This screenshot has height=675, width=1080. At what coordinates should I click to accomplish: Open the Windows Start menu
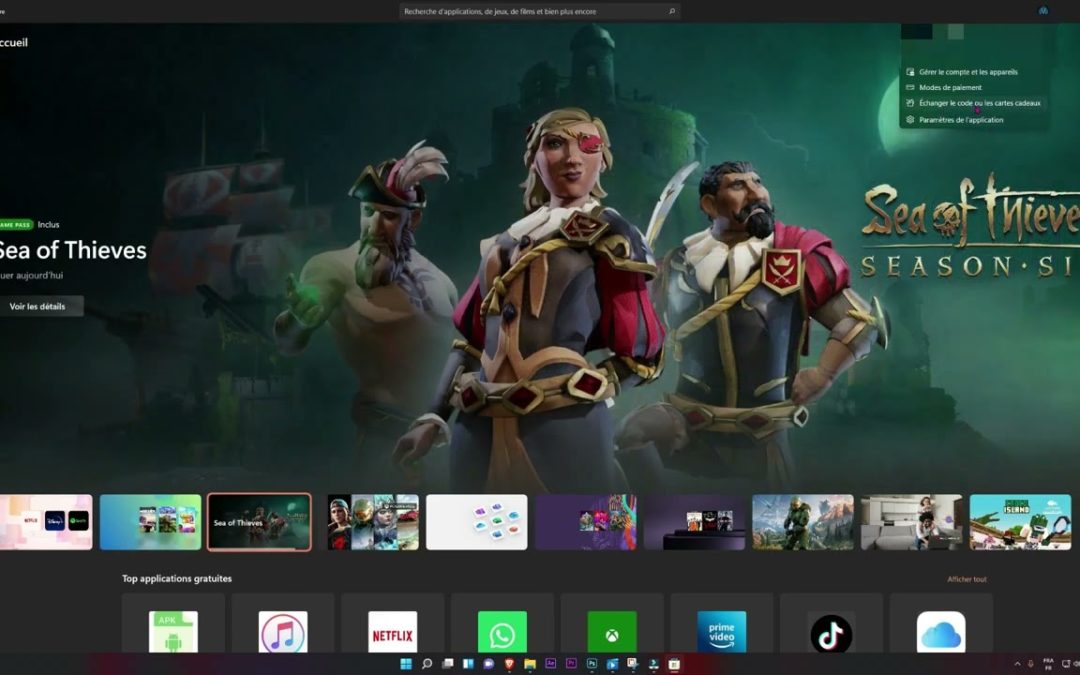coord(406,664)
